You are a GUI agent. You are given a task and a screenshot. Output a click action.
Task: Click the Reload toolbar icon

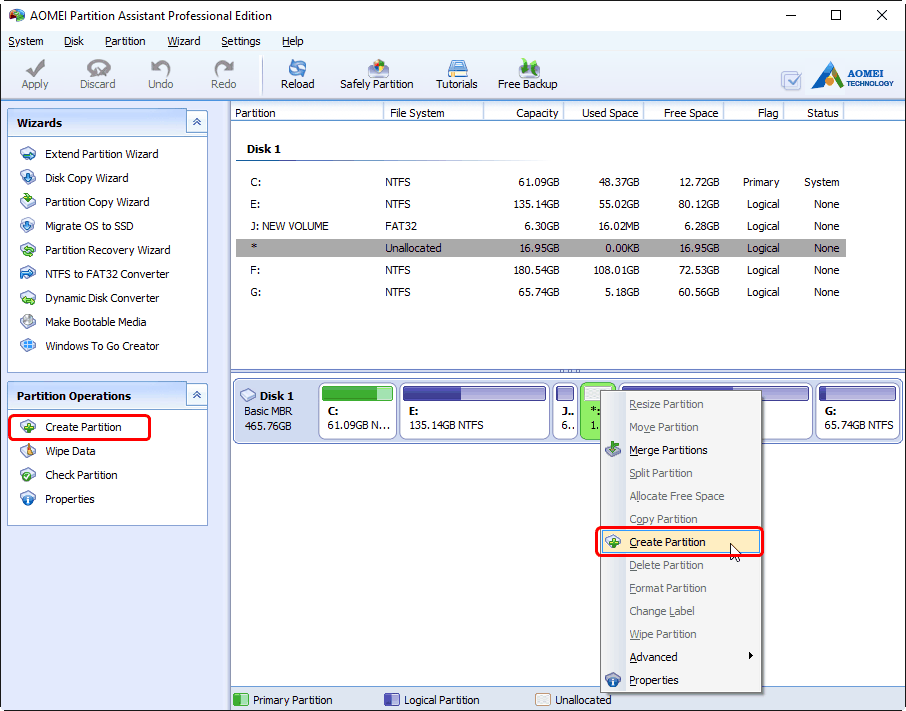coord(298,74)
